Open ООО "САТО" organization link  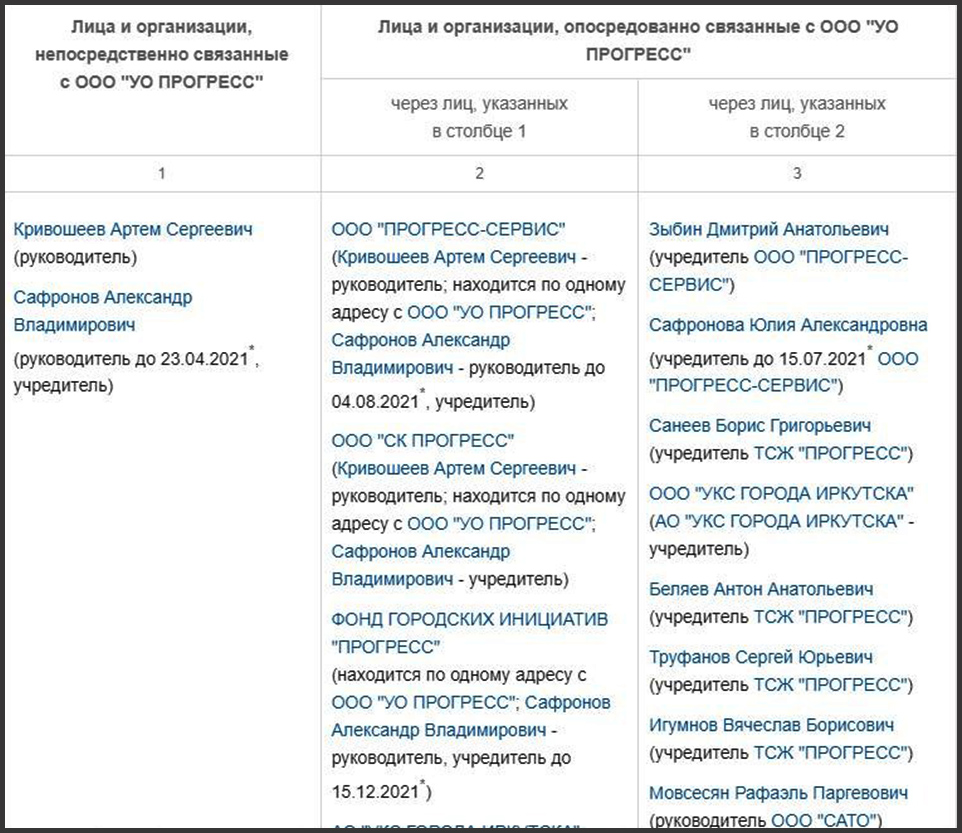pos(823,821)
